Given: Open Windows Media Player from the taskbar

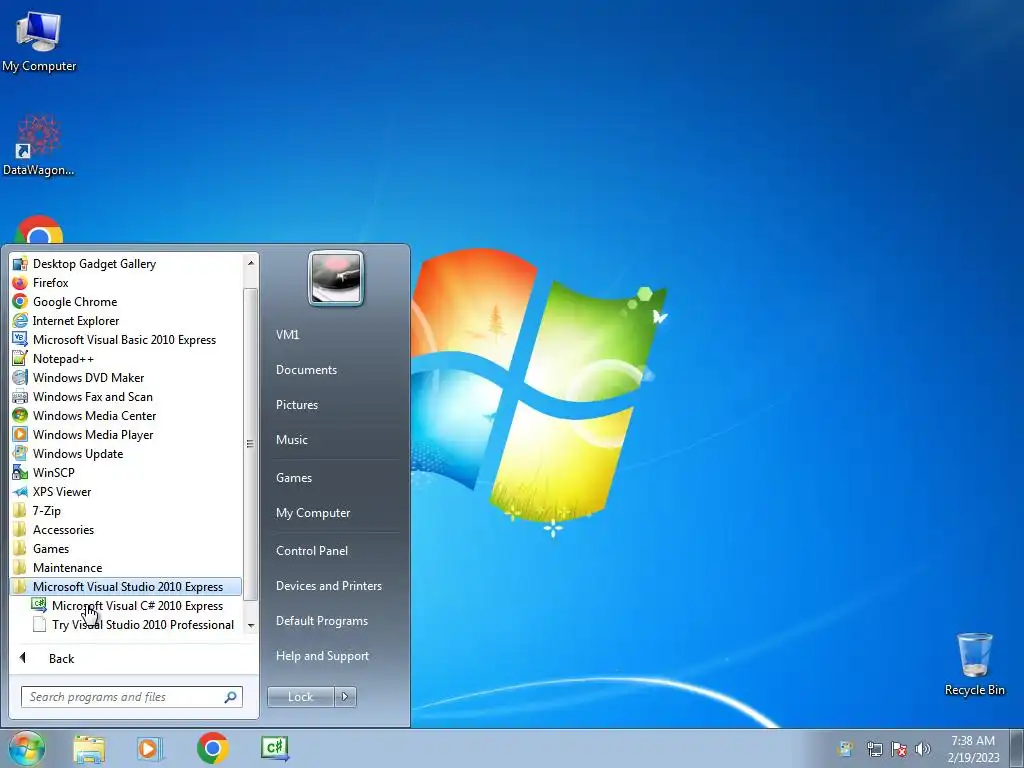Looking at the screenshot, I should point(150,748).
